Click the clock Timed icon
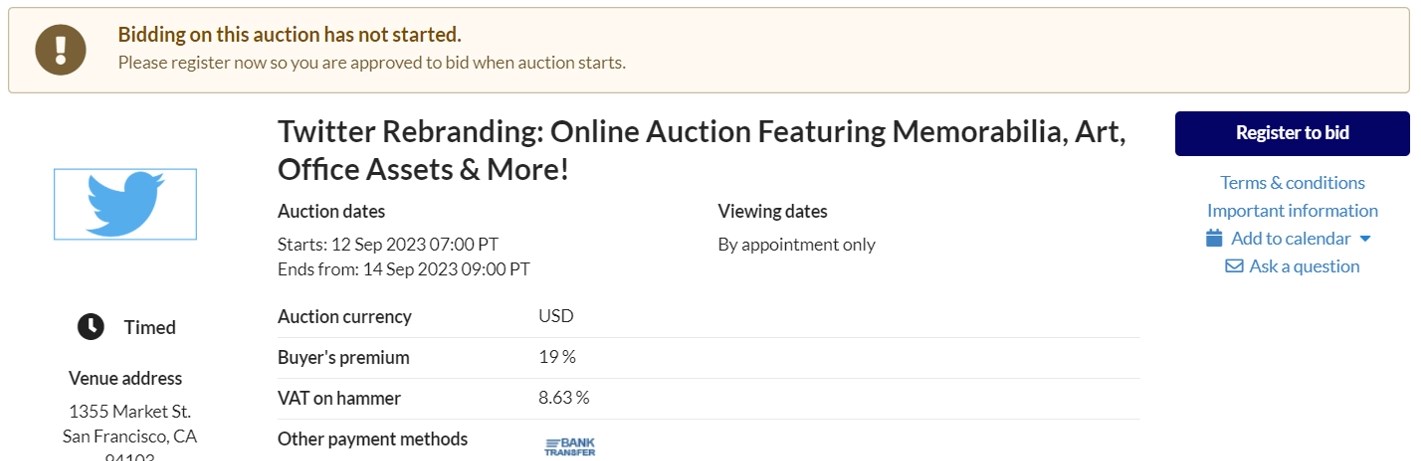The width and height of the screenshot is (1421, 461). [x=91, y=327]
